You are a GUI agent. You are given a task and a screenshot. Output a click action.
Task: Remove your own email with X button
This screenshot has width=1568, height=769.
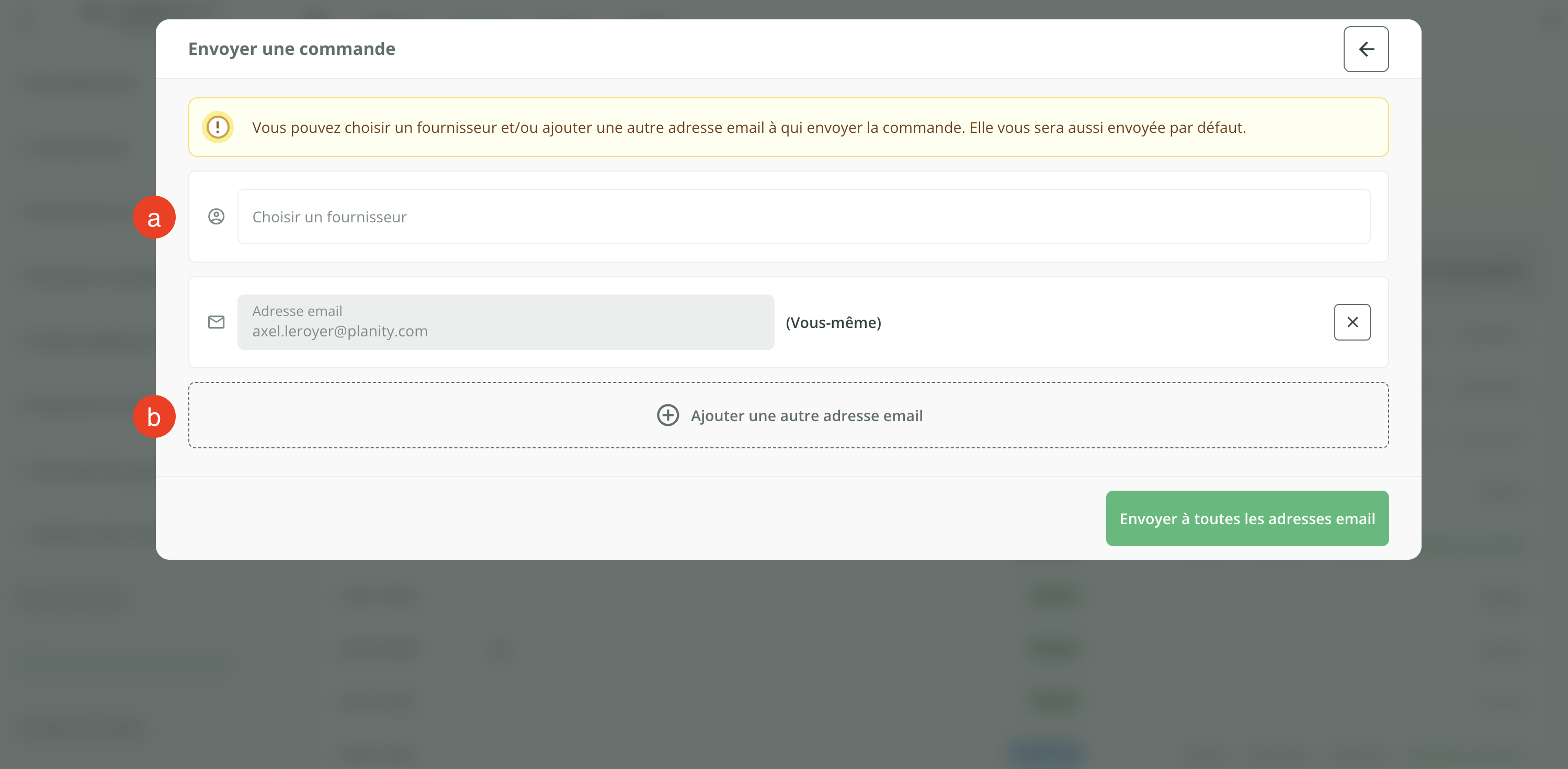[x=1351, y=322]
